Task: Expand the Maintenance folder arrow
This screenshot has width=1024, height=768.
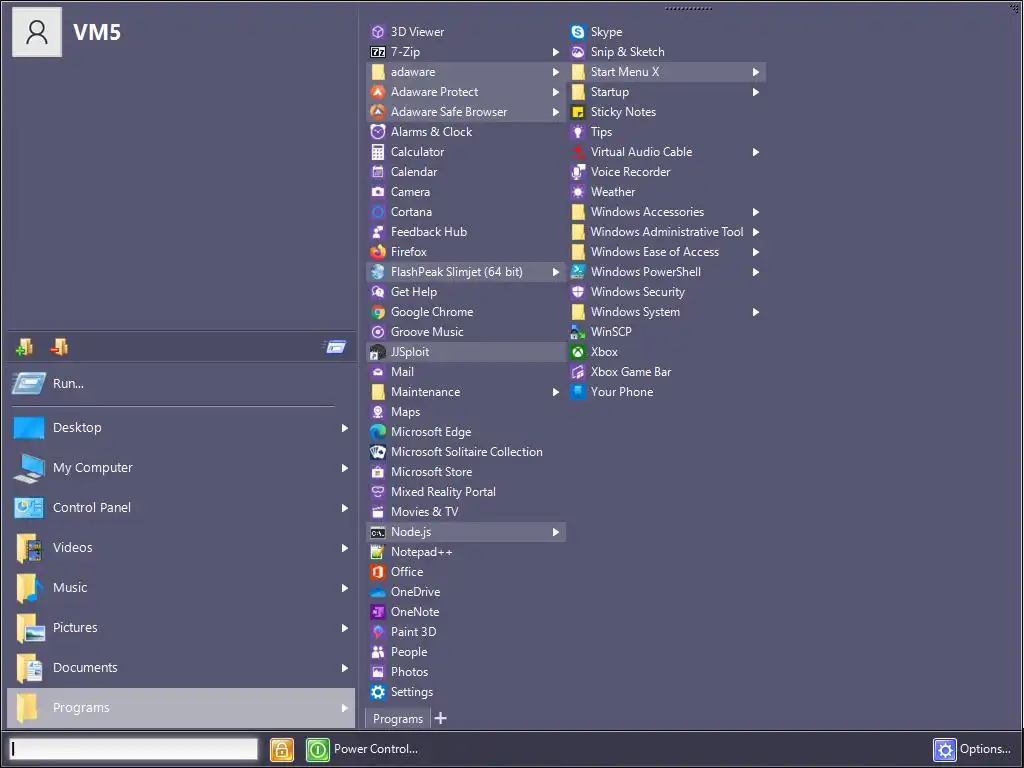Action: click(x=556, y=392)
